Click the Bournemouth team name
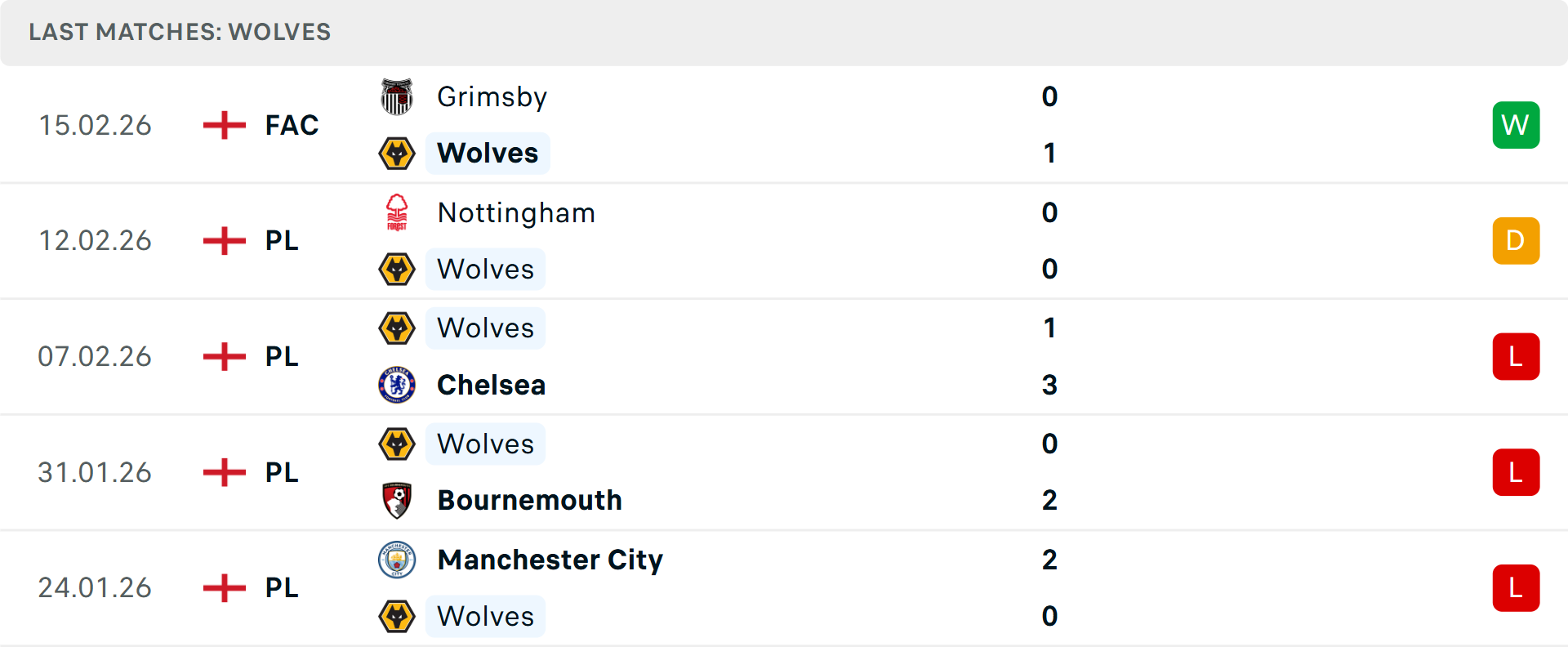 [529, 501]
